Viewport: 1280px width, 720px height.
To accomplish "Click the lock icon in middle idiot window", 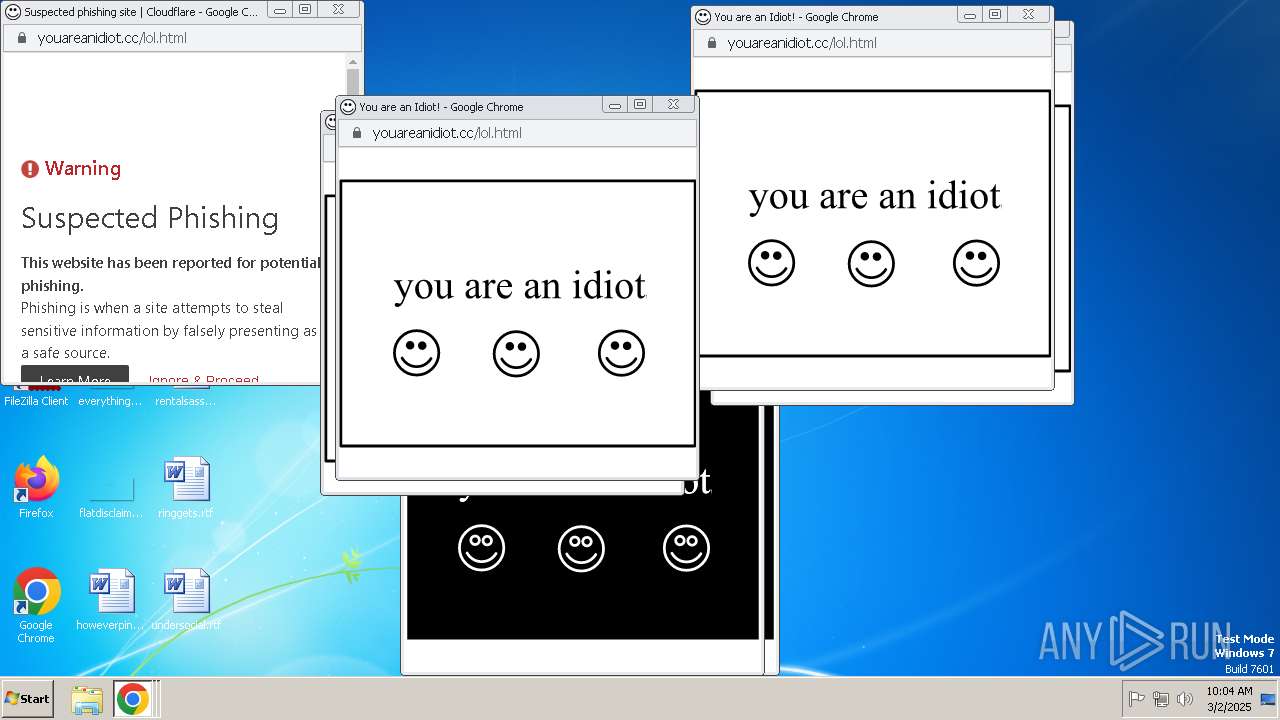I will (356, 133).
